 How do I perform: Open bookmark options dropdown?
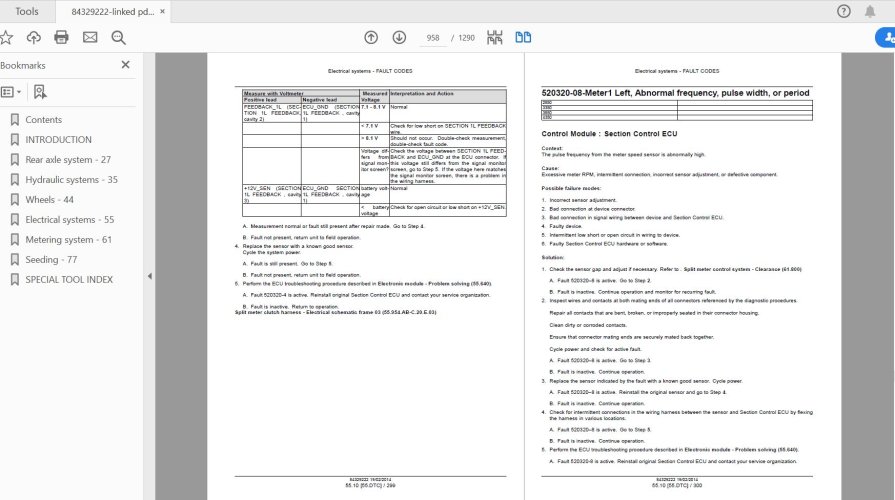coord(10,92)
